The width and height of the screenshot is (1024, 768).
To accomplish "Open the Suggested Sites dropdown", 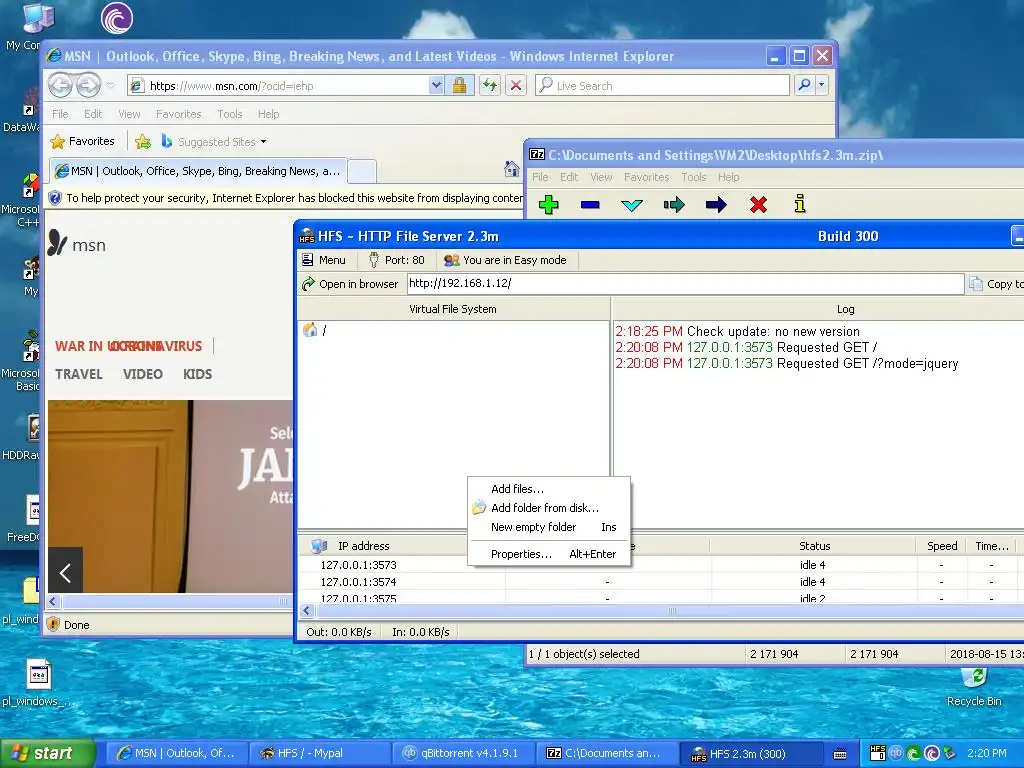I will pos(214,142).
